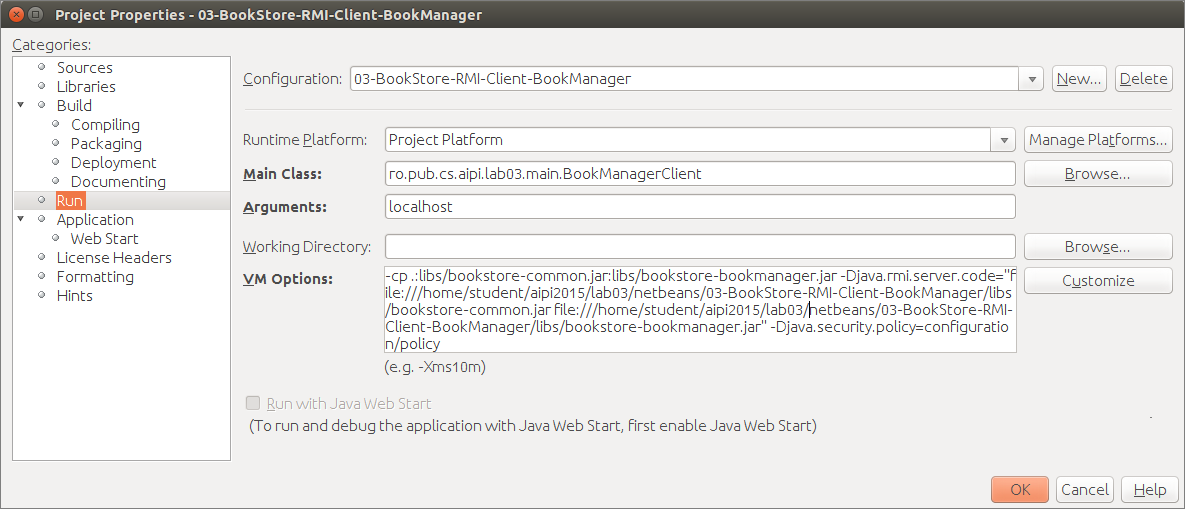Image resolution: width=1185 pixels, height=509 pixels.
Task: Click the bullet icon beside Packaging
Action: (56, 143)
